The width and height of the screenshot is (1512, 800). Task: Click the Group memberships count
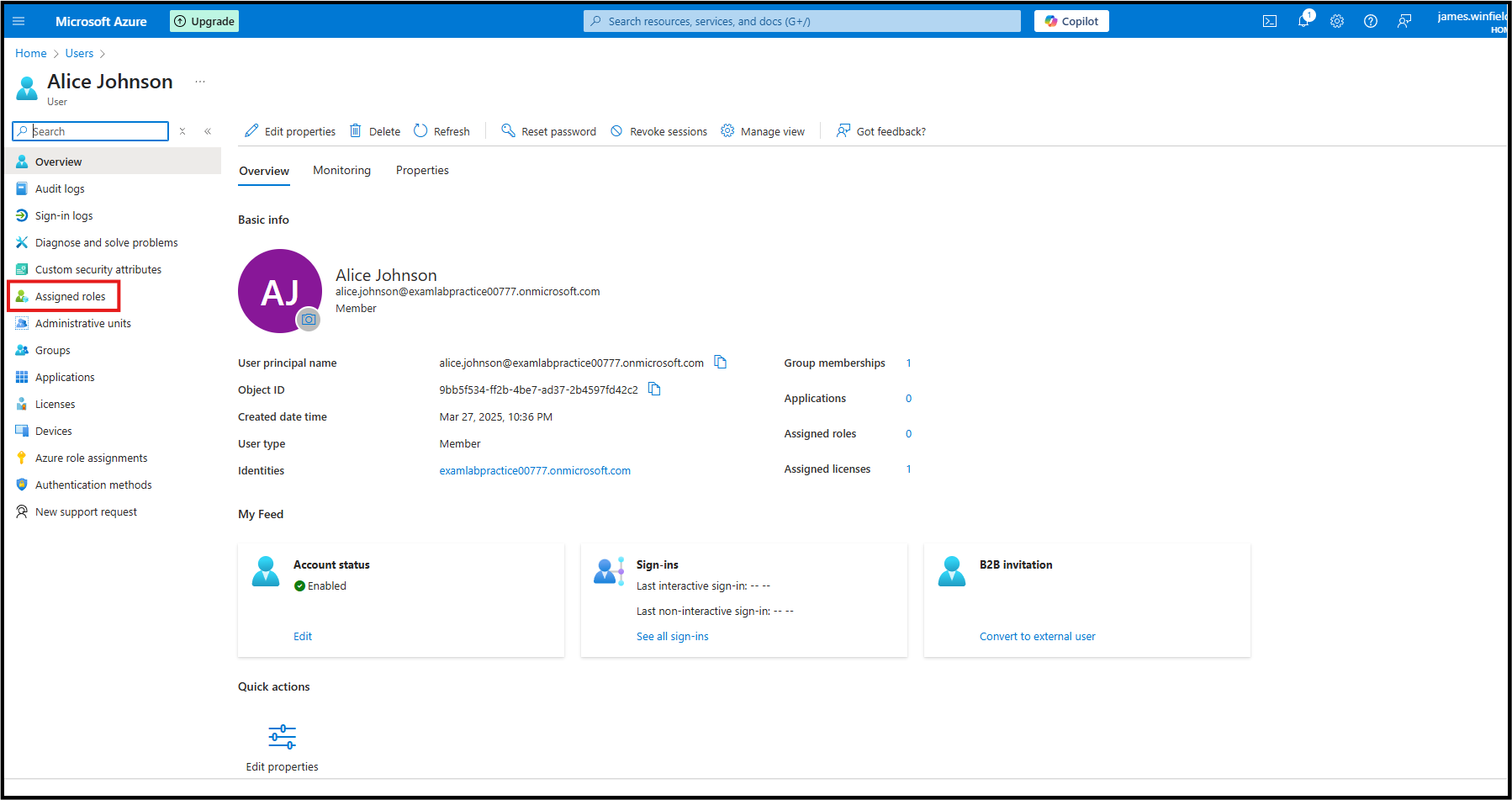(x=908, y=363)
